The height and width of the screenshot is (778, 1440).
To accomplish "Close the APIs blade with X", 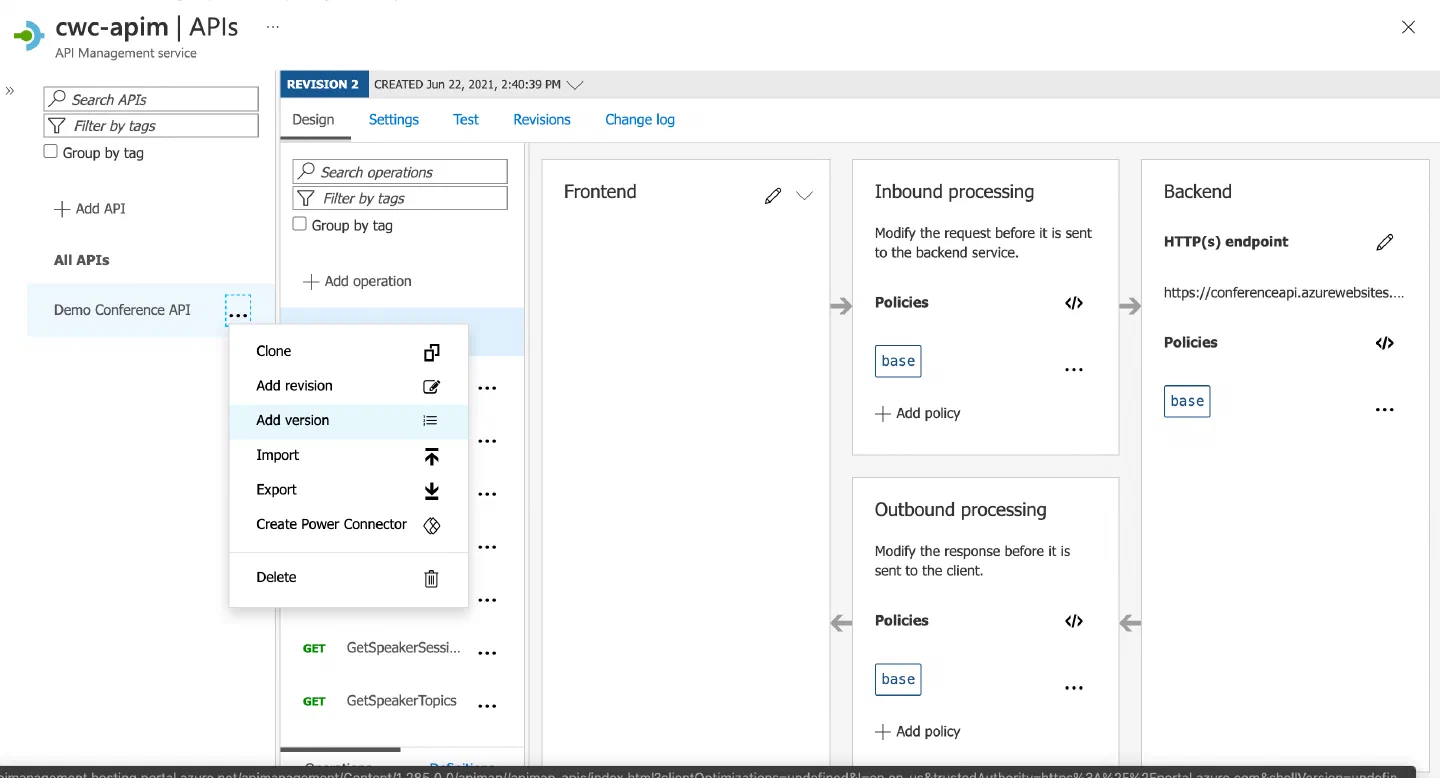I will [1408, 28].
